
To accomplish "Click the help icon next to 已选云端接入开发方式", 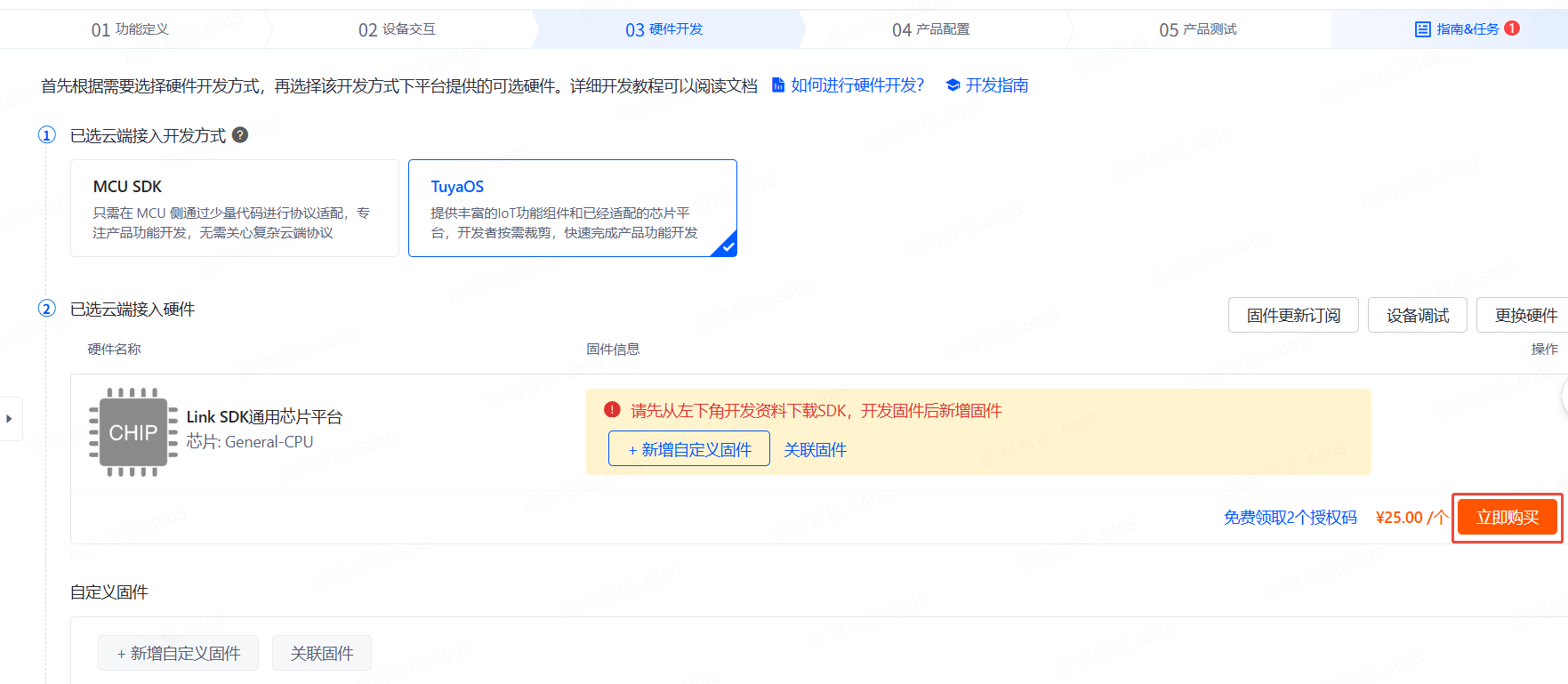I will 240,134.
